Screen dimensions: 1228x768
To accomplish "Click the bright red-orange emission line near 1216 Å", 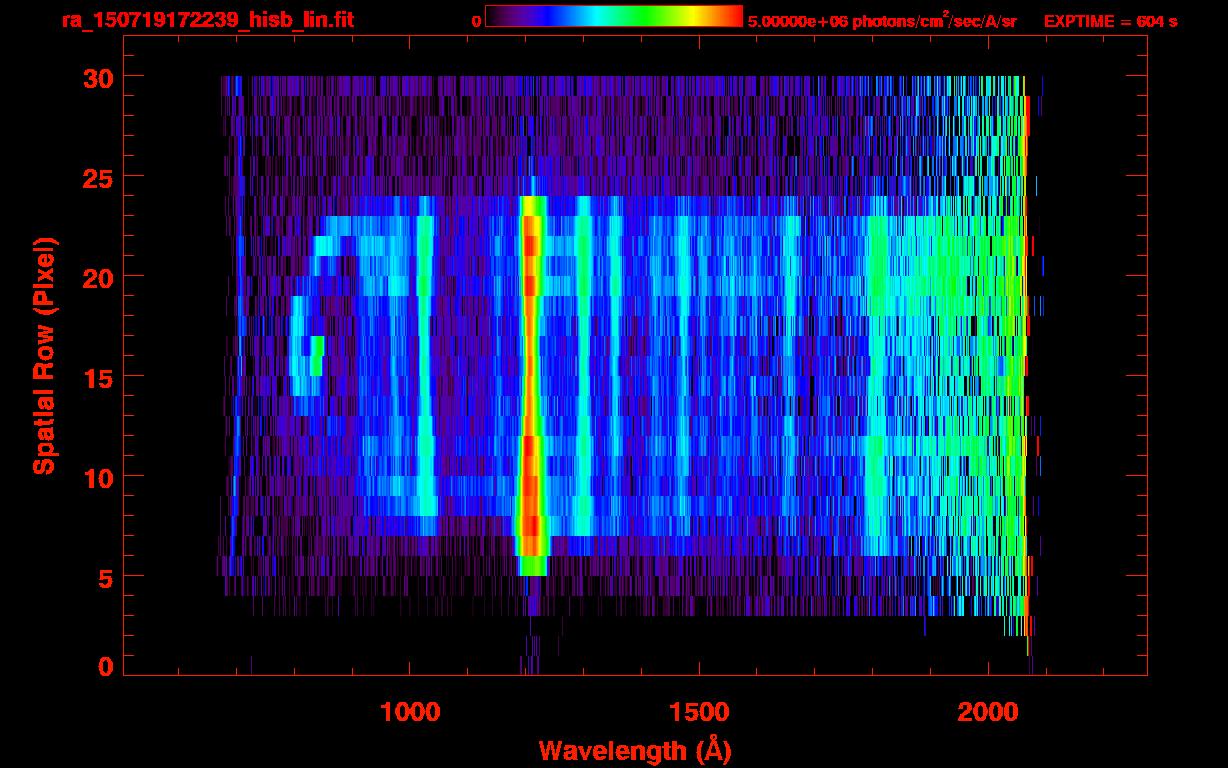I will coord(531,385).
